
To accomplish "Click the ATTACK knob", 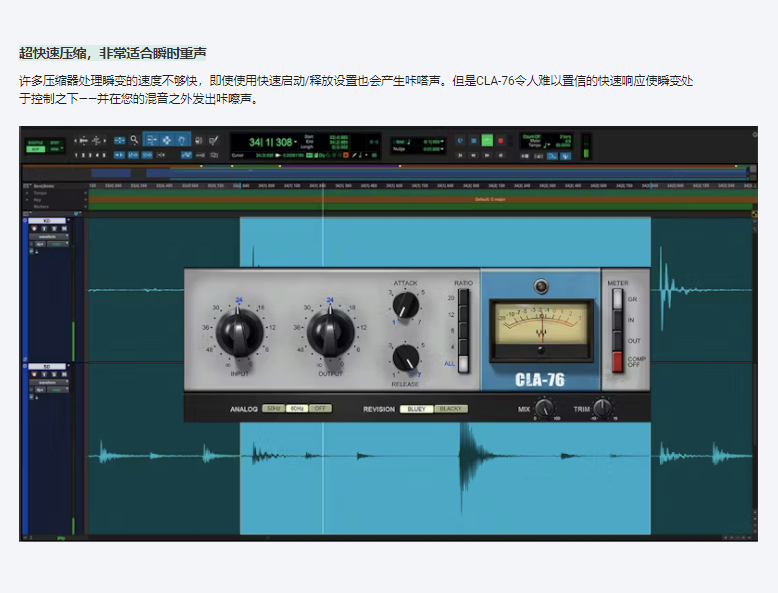I will click(x=406, y=305).
